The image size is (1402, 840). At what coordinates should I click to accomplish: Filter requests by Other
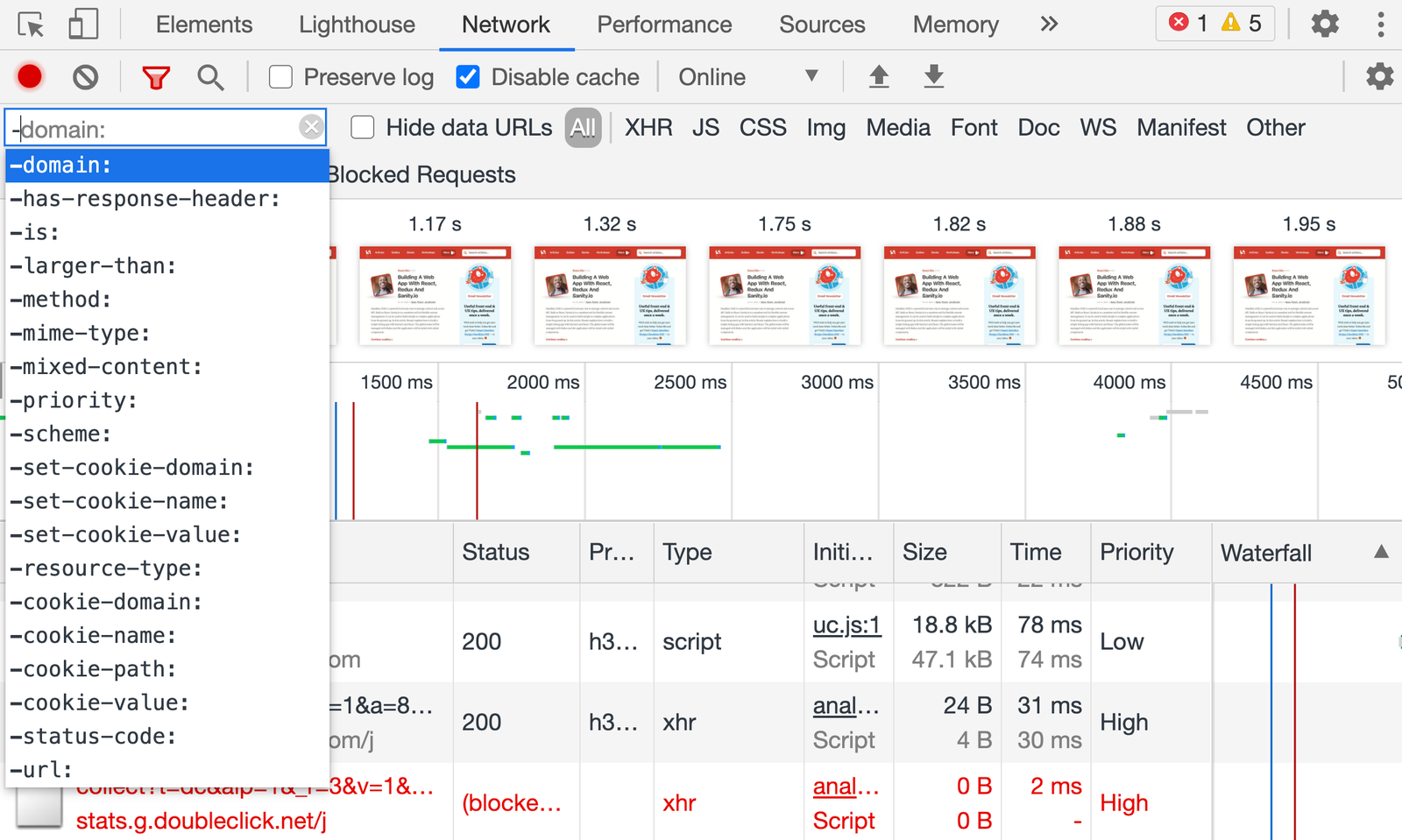click(1276, 128)
